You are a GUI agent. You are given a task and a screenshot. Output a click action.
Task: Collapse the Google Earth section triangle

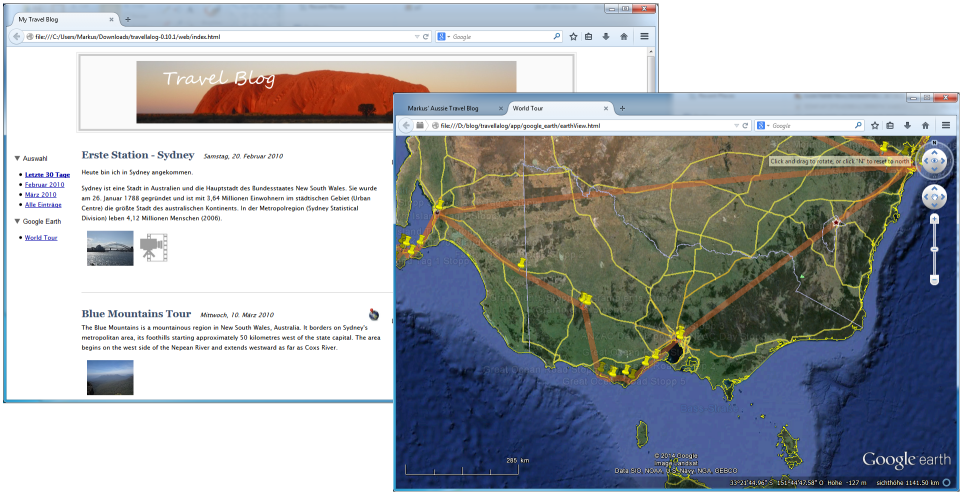point(17,221)
